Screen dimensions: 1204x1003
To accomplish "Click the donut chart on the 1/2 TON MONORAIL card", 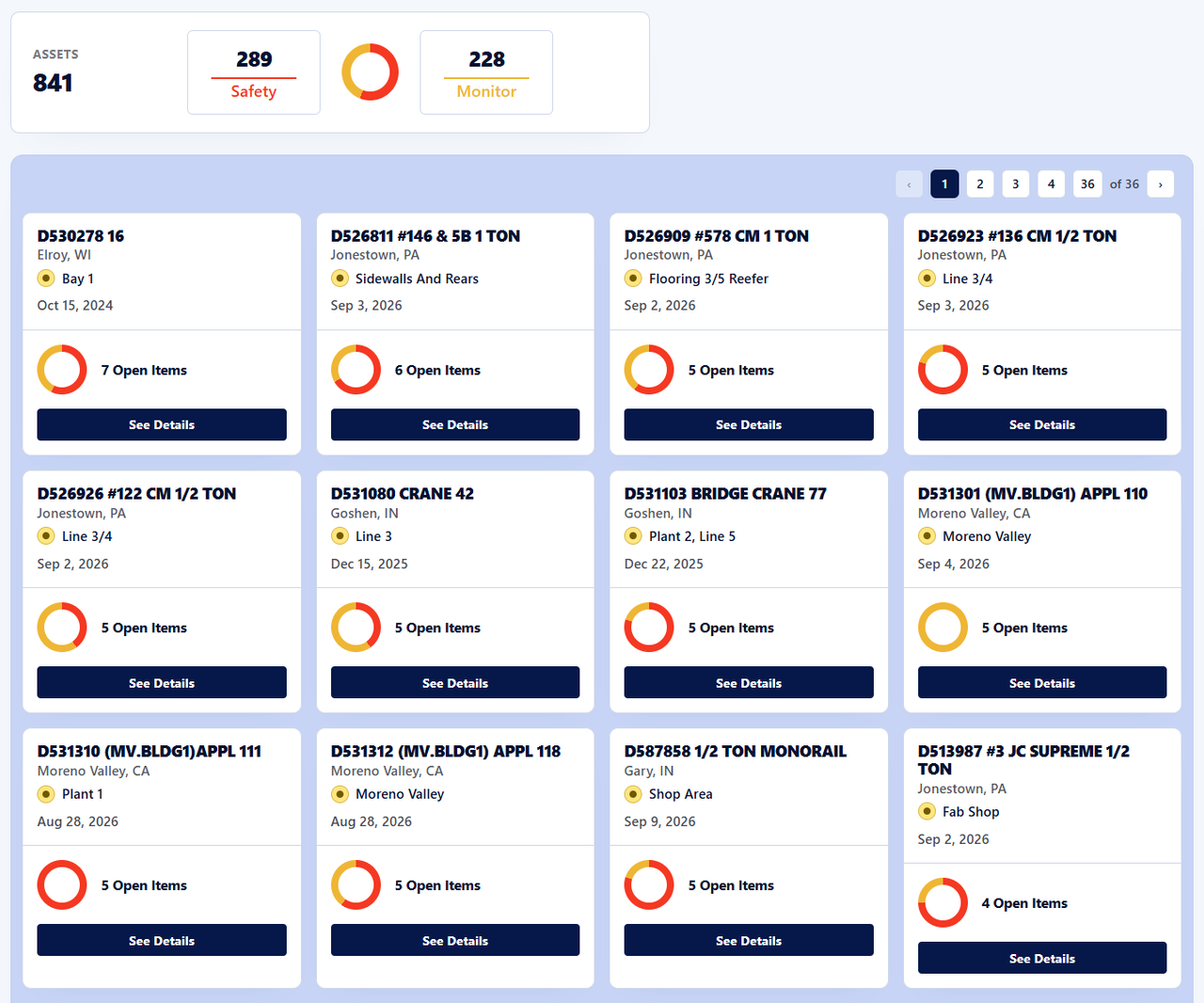I will point(649,885).
